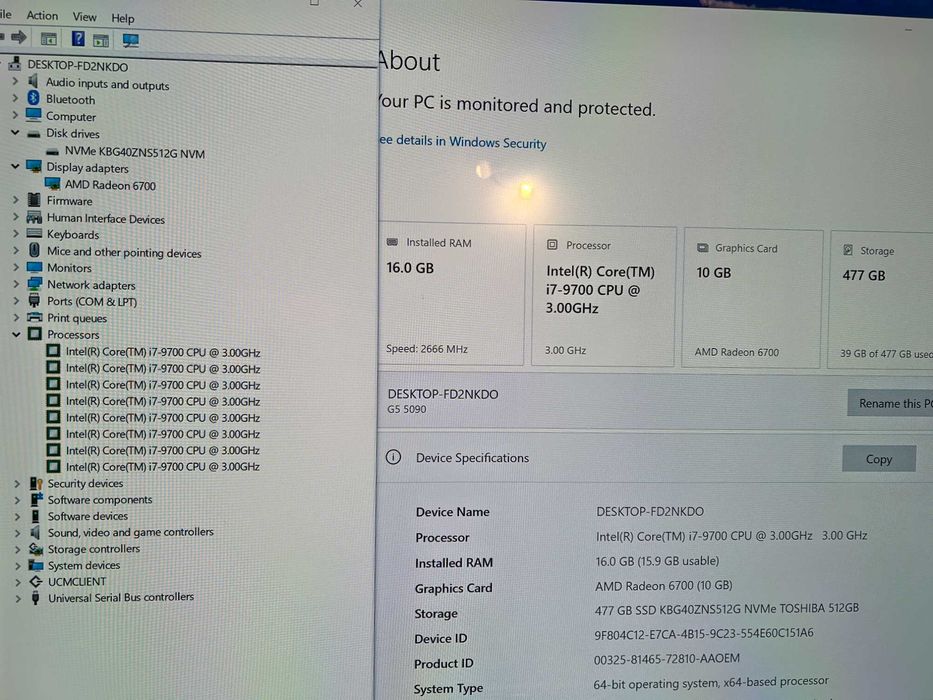933x700 pixels.
Task: Click the Storage 477 GB summary card
Action: [x=881, y=301]
